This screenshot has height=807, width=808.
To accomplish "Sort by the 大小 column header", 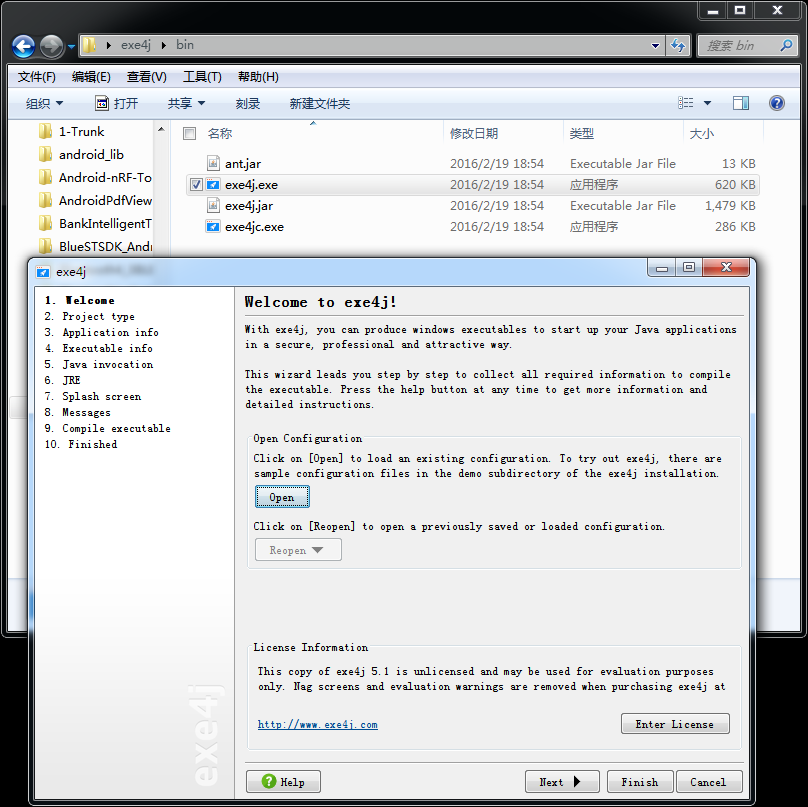I will click(x=701, y=134).
